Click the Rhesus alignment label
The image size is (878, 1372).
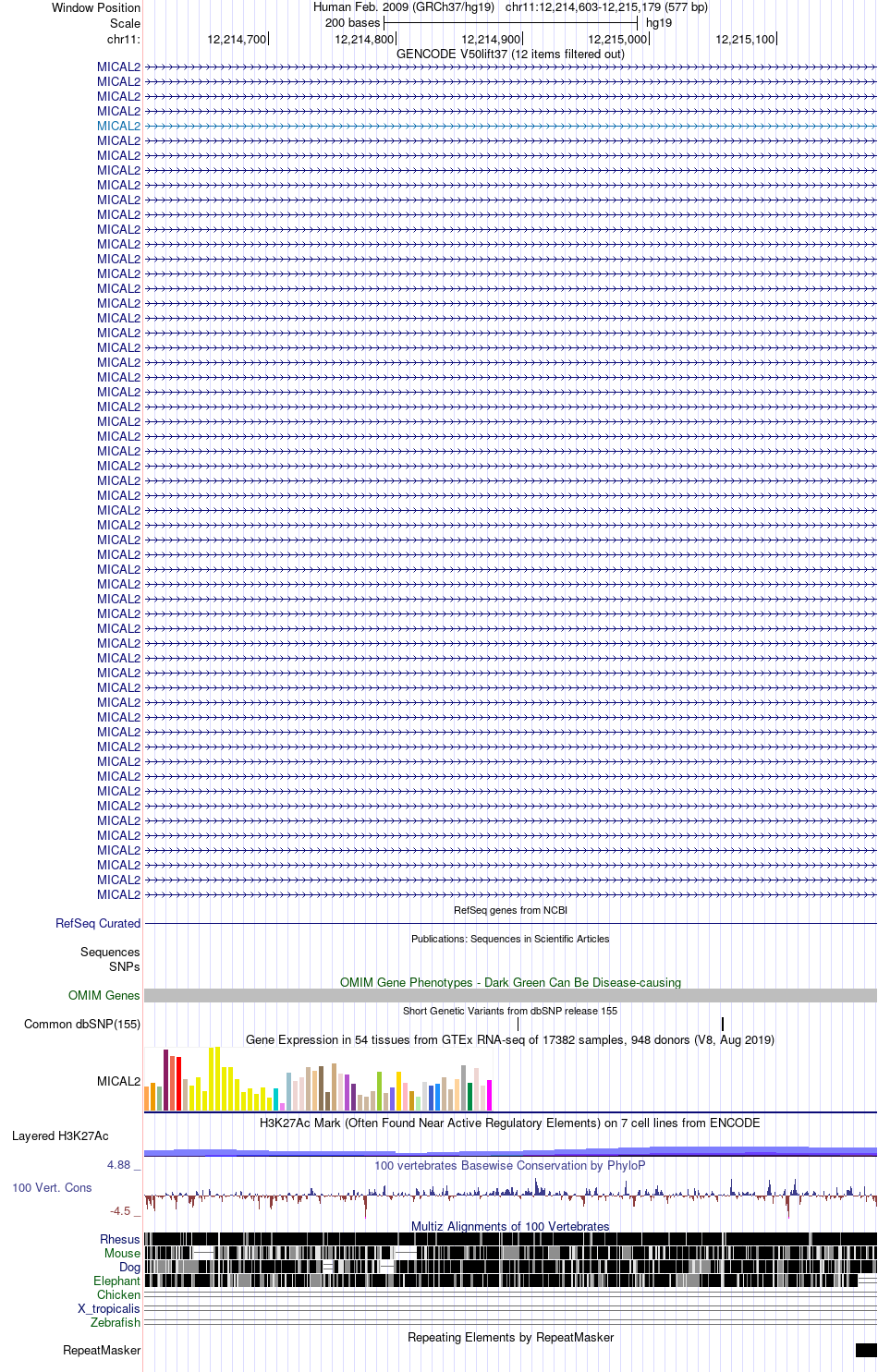[120, 1239]
